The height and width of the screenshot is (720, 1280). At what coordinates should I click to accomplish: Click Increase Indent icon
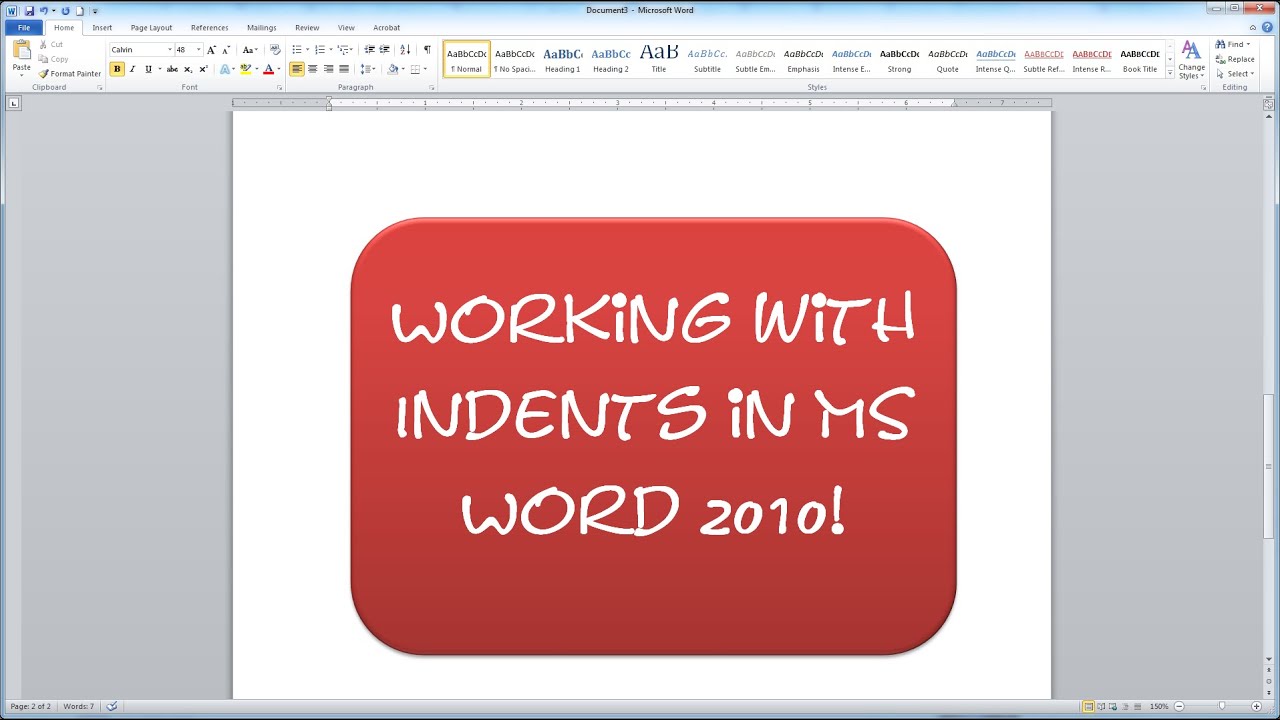pyautogui.click(x=384, y=49)
